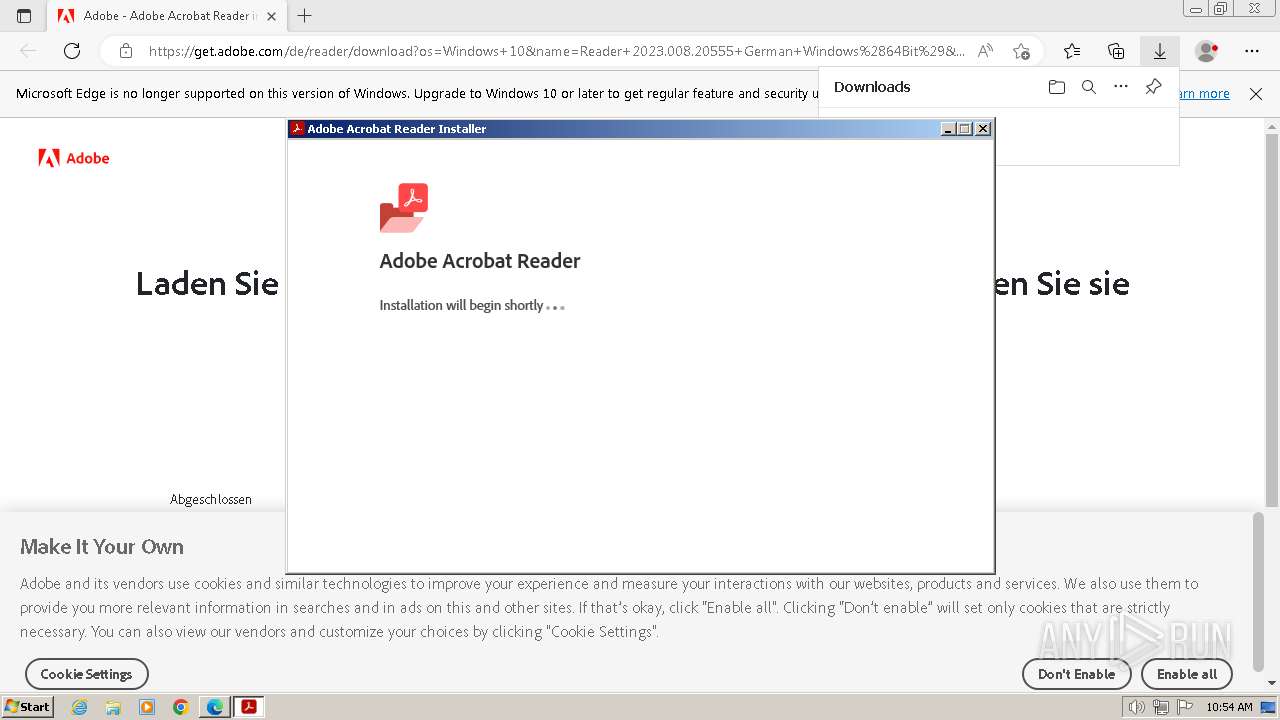Click the Adobe logo on webpage
Screen dimensions: 1280x720
pos(74,158)
